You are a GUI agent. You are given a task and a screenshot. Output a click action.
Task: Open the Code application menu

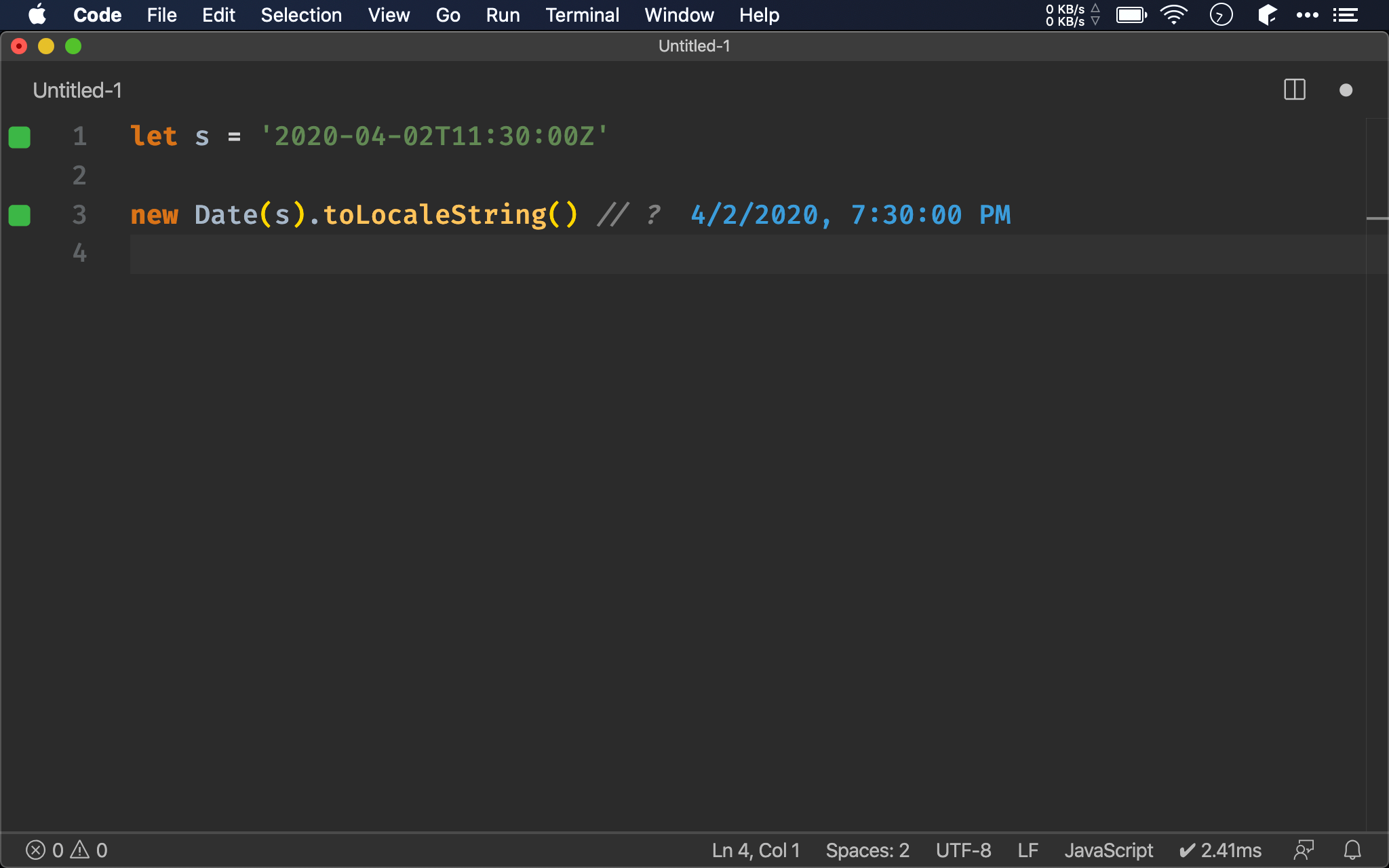tap(97, 15)
